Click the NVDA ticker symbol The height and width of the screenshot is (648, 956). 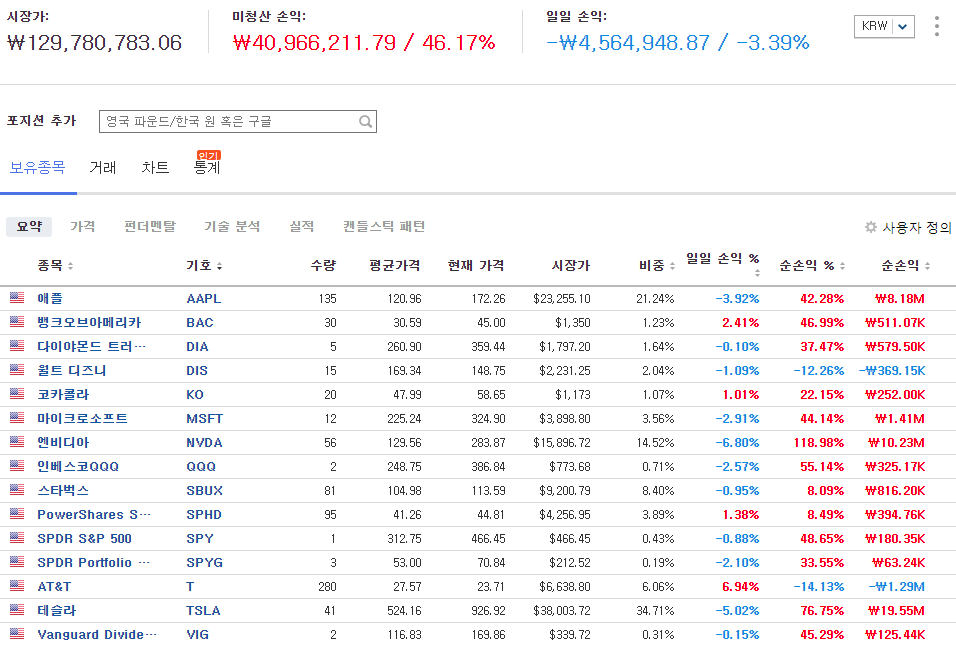(x=204, y=443)
